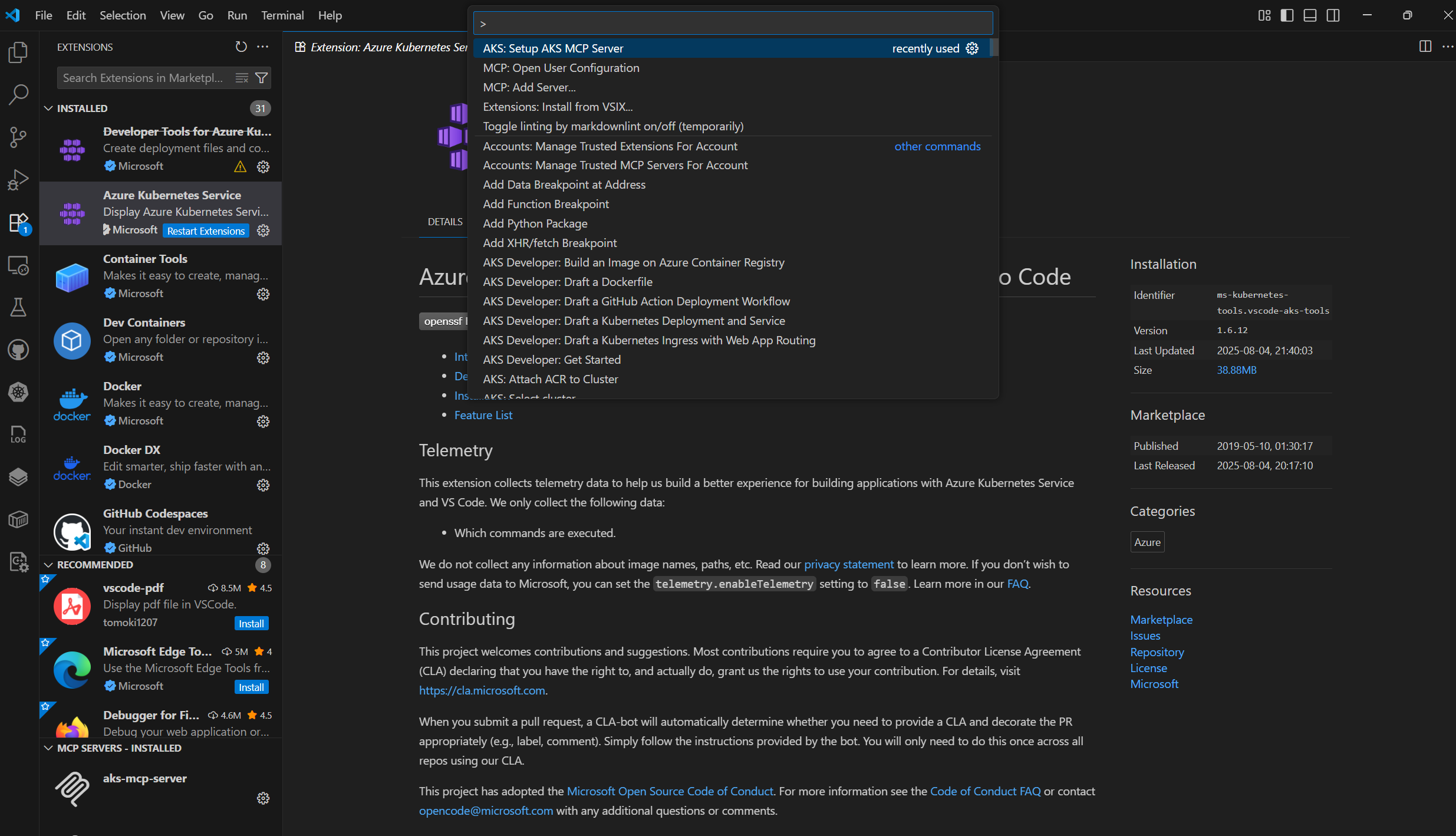
Task: Toggle the Primary Side Bar
Action: 1287,15
